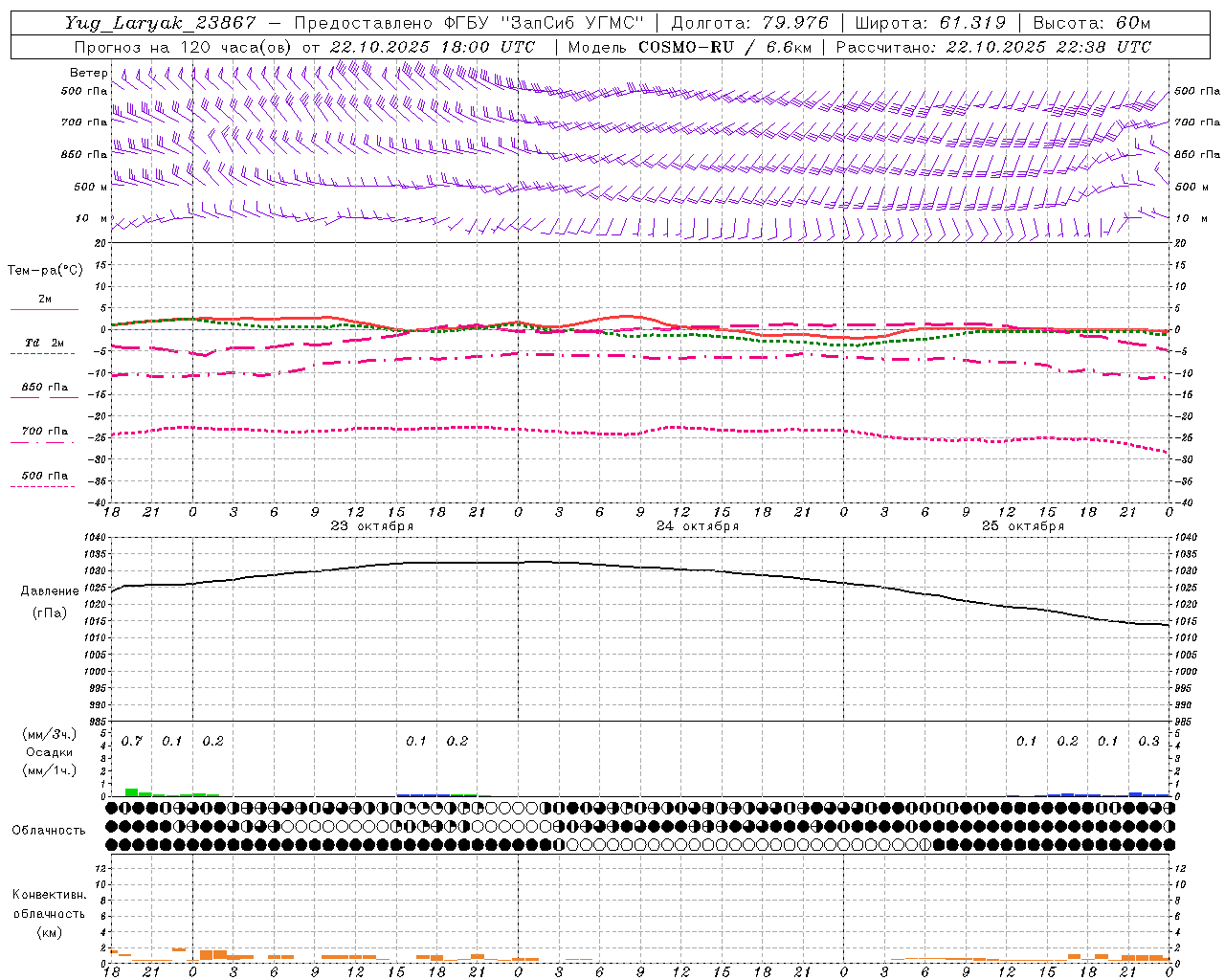The width and height of the screenshot is (1225, 980).
Task: Click the "24 октября" date label
Action: (698, 526)
